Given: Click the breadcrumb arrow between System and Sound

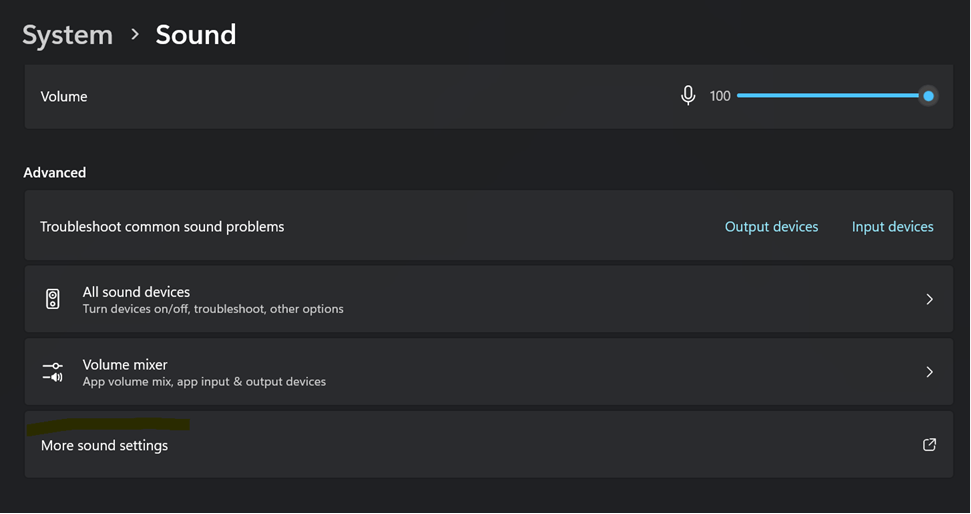Looking at the screenshot, I should 135,35.
